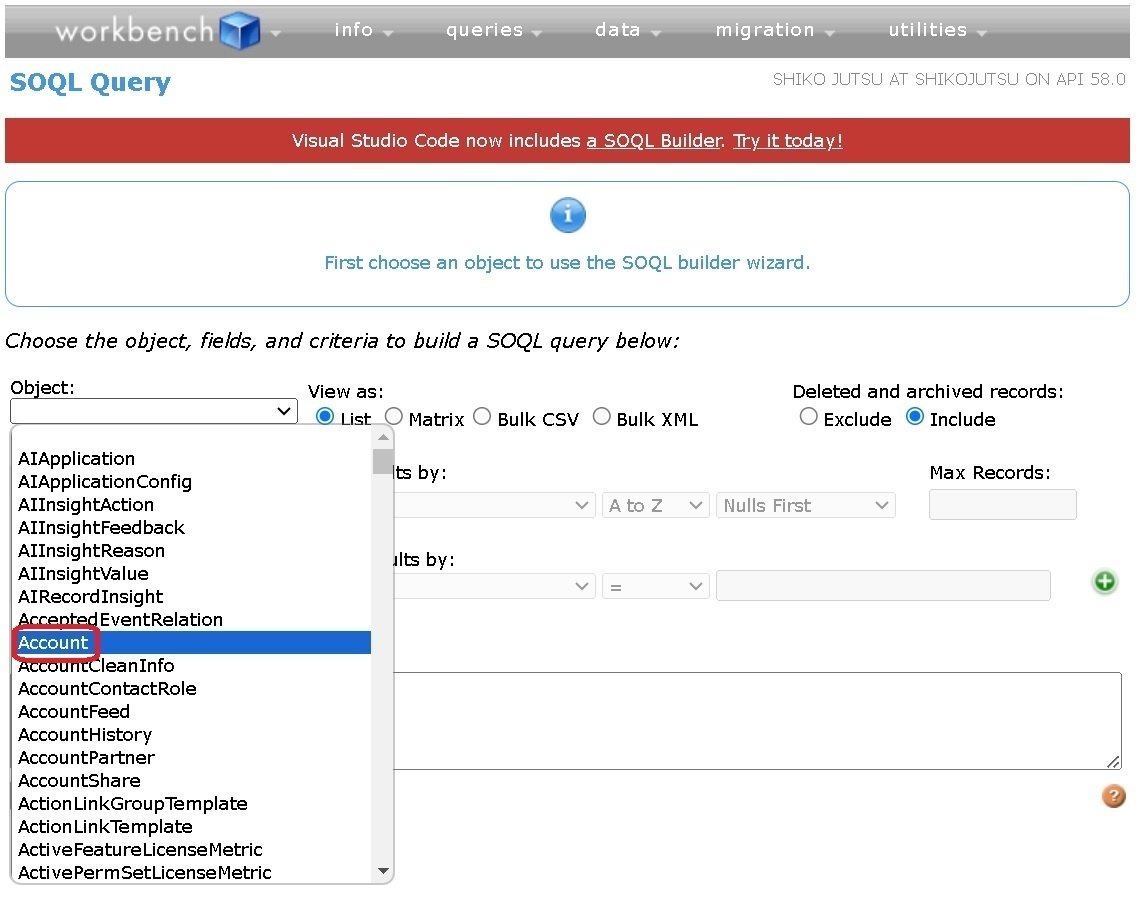Click the green plus add filter icon
The image size is (1146, 908).
1105,582
